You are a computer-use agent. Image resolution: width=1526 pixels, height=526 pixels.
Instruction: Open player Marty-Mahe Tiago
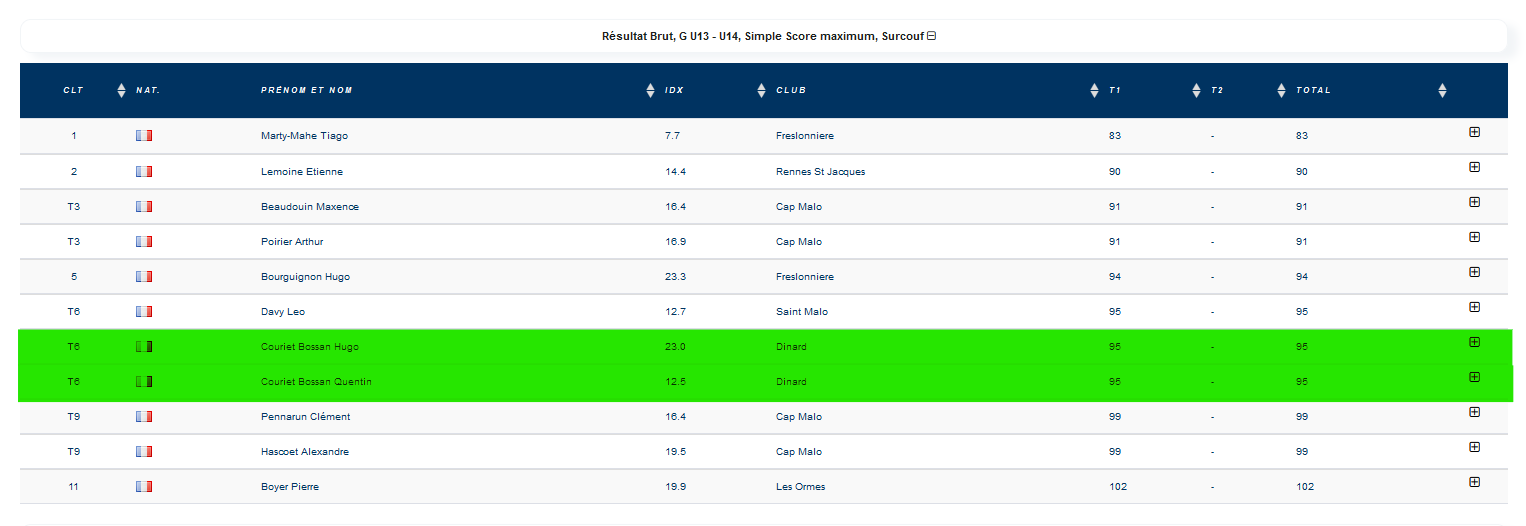304,136
